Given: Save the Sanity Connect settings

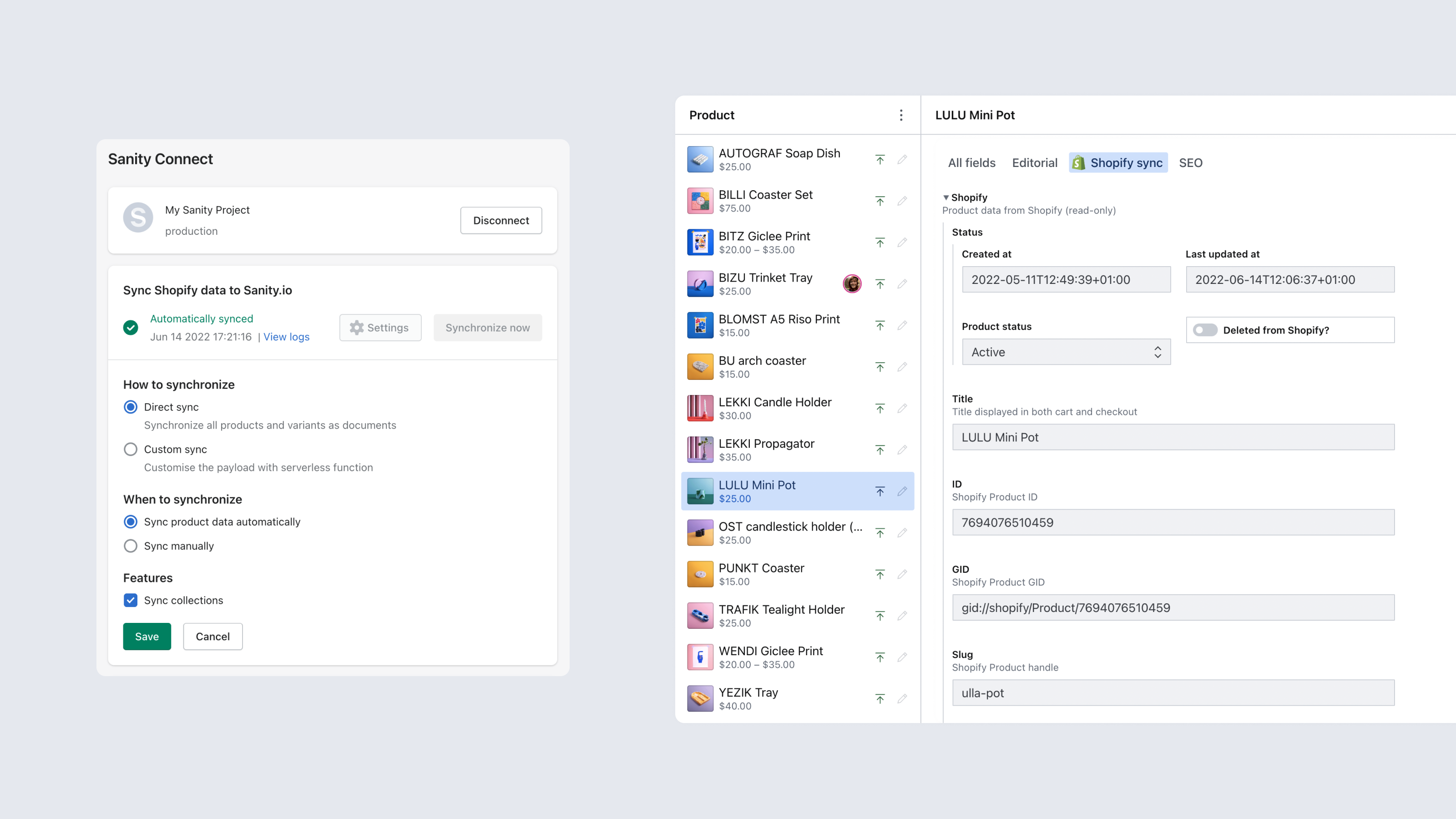Looking at the screenshot, I should click(x=147, y=637).
